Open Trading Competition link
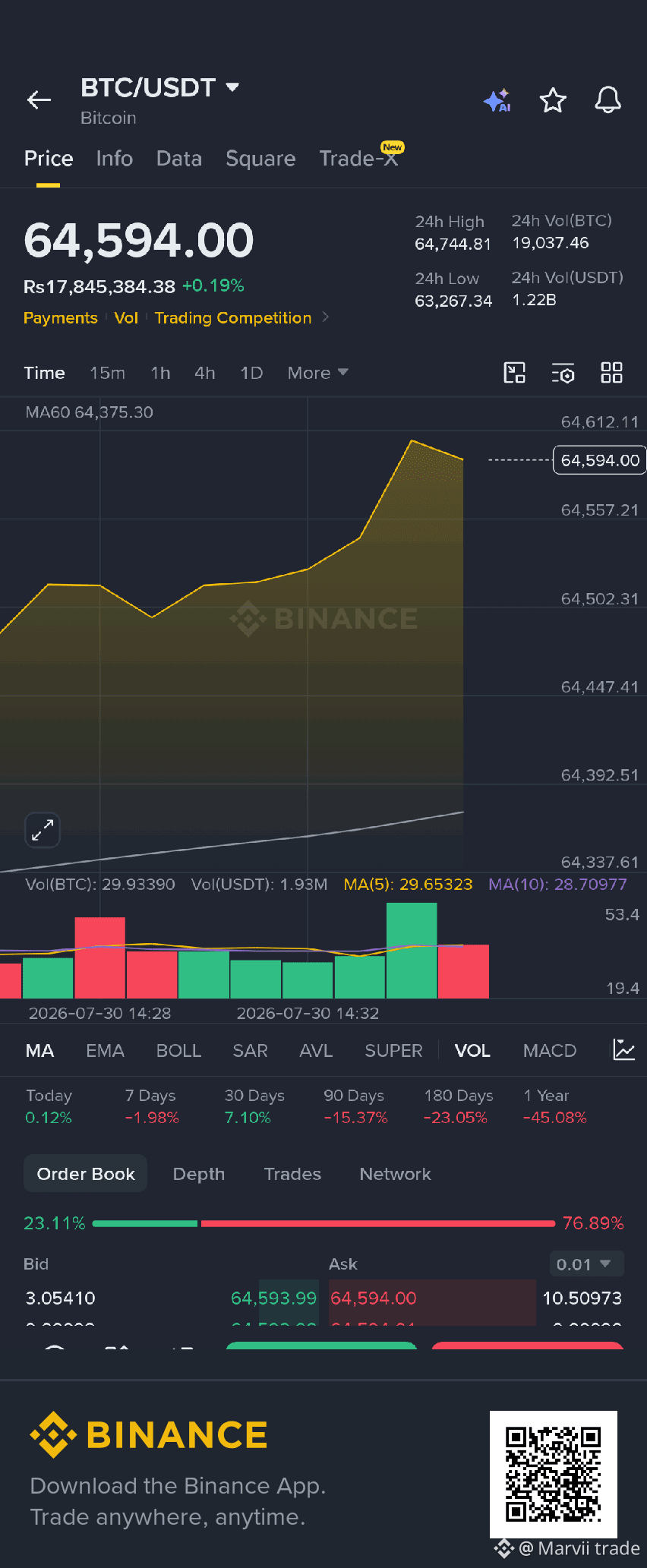 233,317
